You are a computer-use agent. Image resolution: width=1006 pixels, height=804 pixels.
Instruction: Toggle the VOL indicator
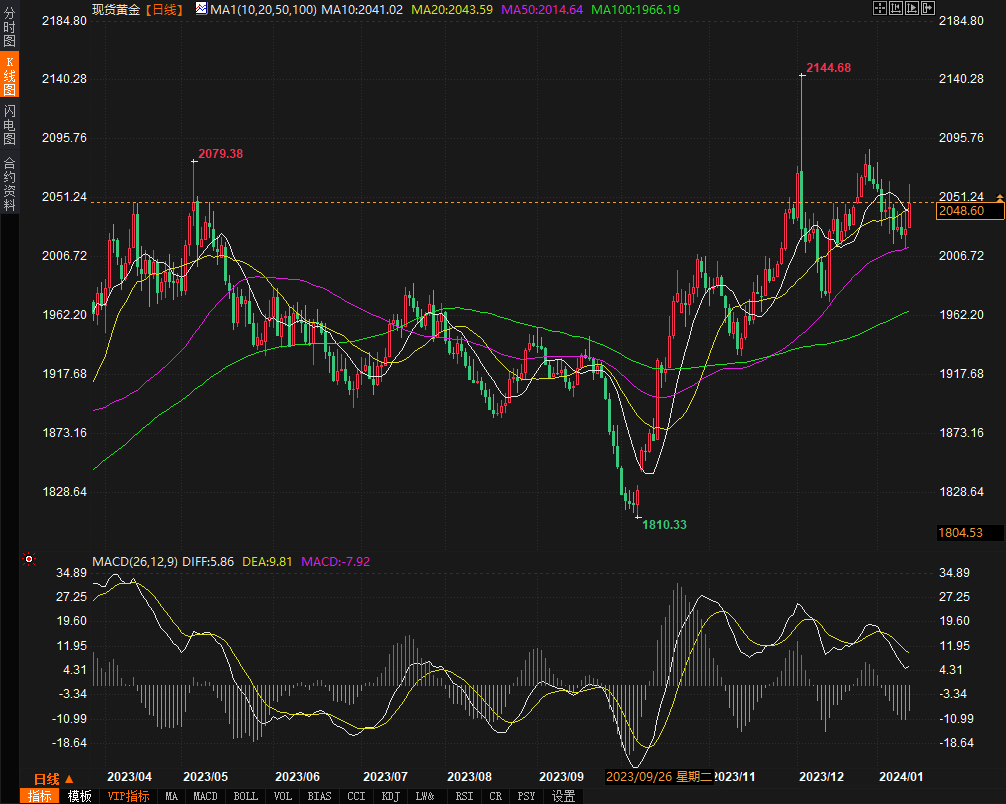[282, 796]
